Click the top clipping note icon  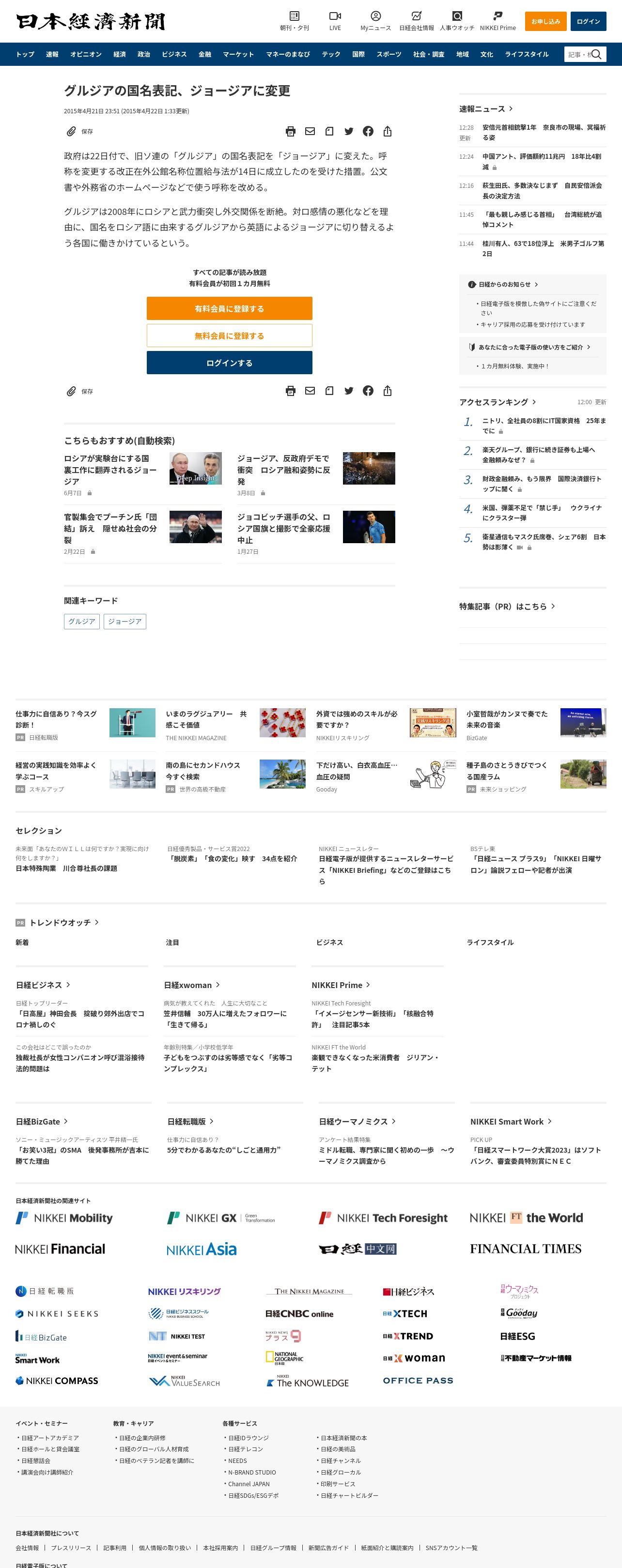coord(329,131)
